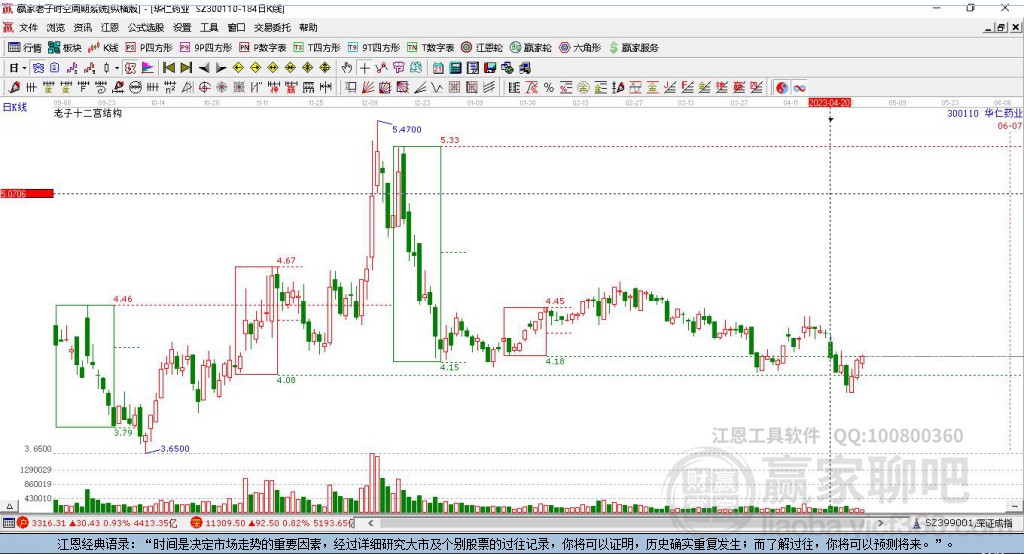The height and width of the screenshot is (554, 1024).
Task: Select the Gann fan angle tool
Action: tap(368, 88)
